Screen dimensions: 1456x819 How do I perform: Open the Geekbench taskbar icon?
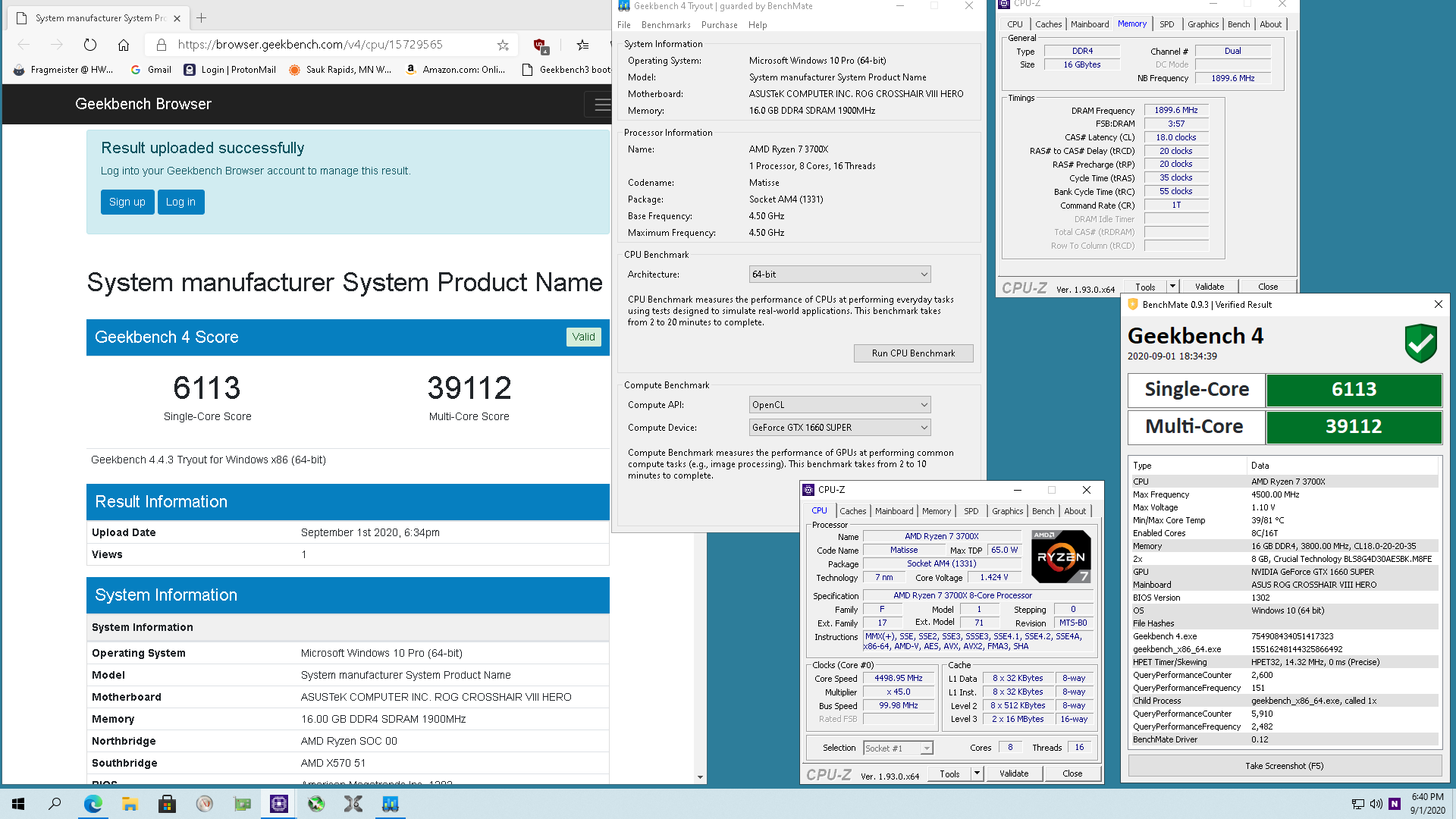390,804
